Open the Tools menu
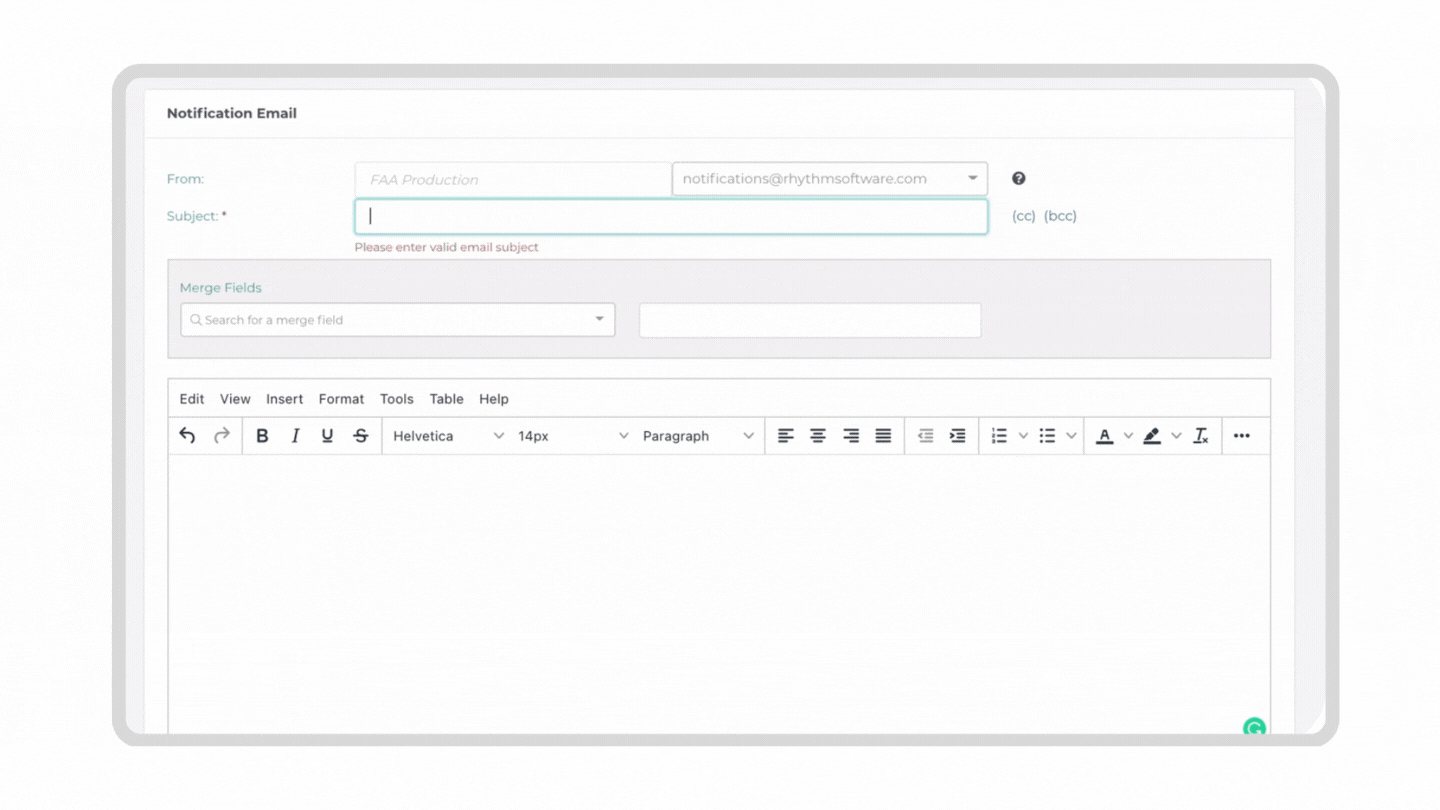1440x810 pixels. coord(396,399)
